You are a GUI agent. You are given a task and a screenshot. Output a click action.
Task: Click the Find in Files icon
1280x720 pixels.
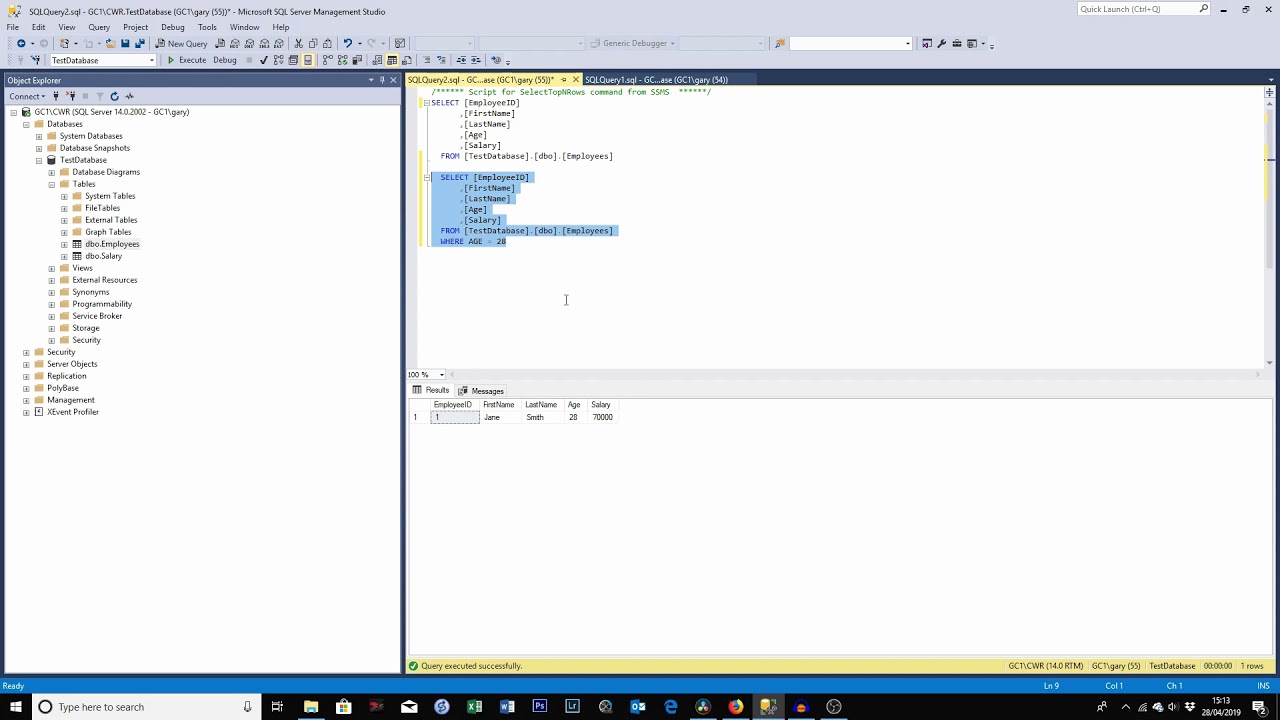pyautogui.click(x=779, y=43)
